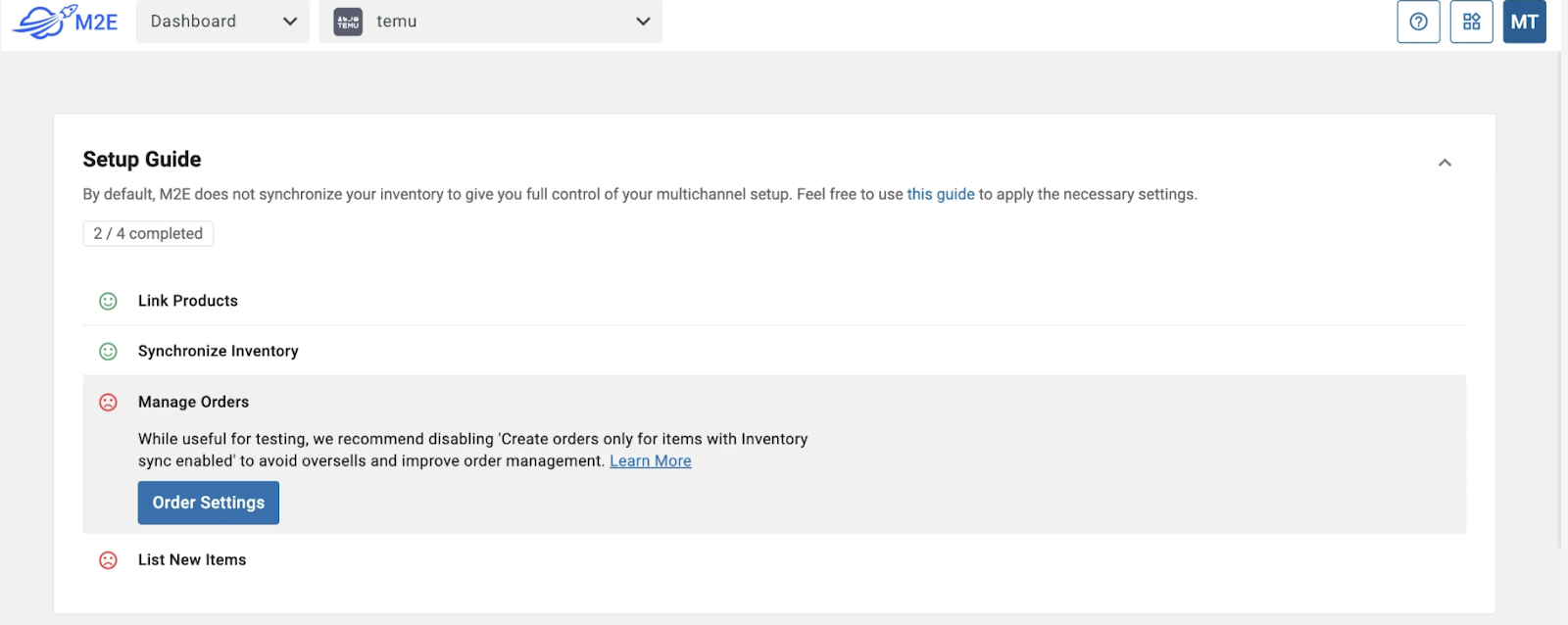Image resolution: width=1568 pixels, height=625 pixels.
Task: Open the apps grid icon
Action: (x=1471, y=22)
